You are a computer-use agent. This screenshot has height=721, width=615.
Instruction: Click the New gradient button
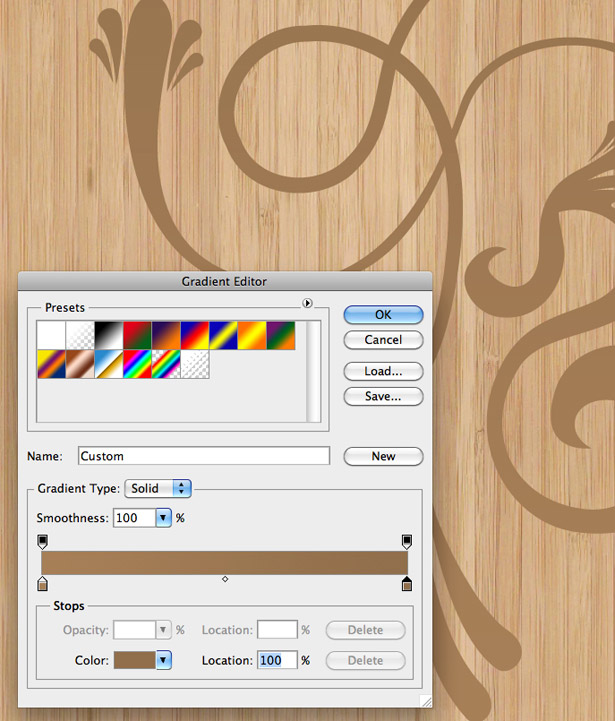[x=383, y=456]
